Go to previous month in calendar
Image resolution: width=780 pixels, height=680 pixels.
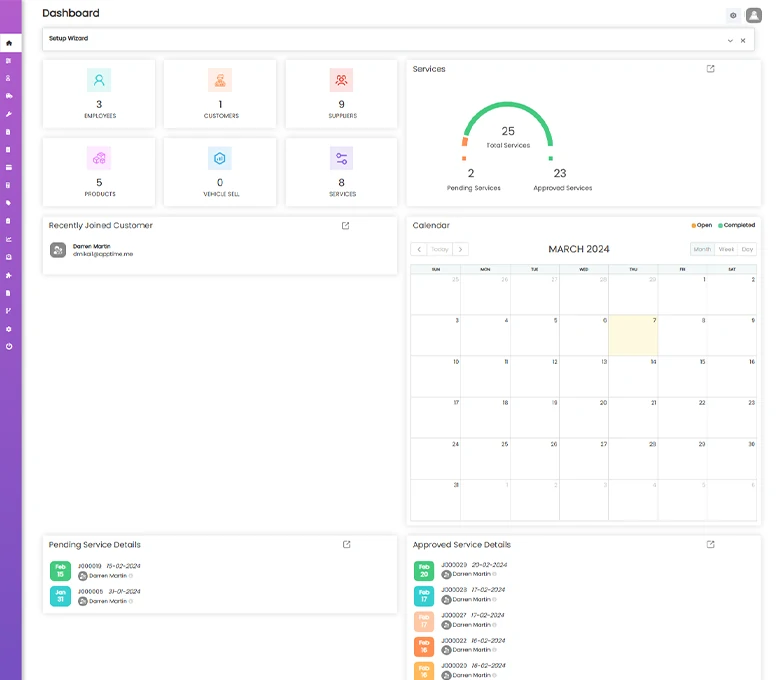(419, 249)
